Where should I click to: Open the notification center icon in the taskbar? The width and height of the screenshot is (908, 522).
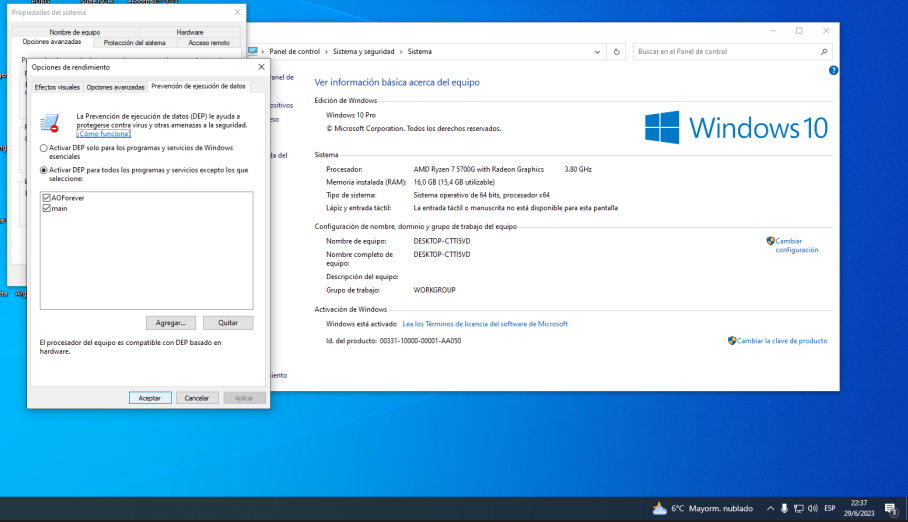click(x=890, y=509)
